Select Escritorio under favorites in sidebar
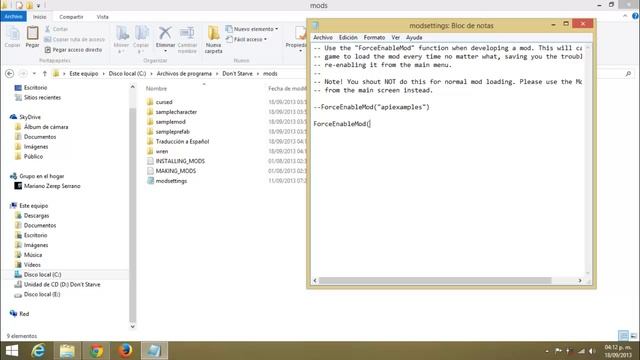640x360 pixels. [x=35, y=88]
